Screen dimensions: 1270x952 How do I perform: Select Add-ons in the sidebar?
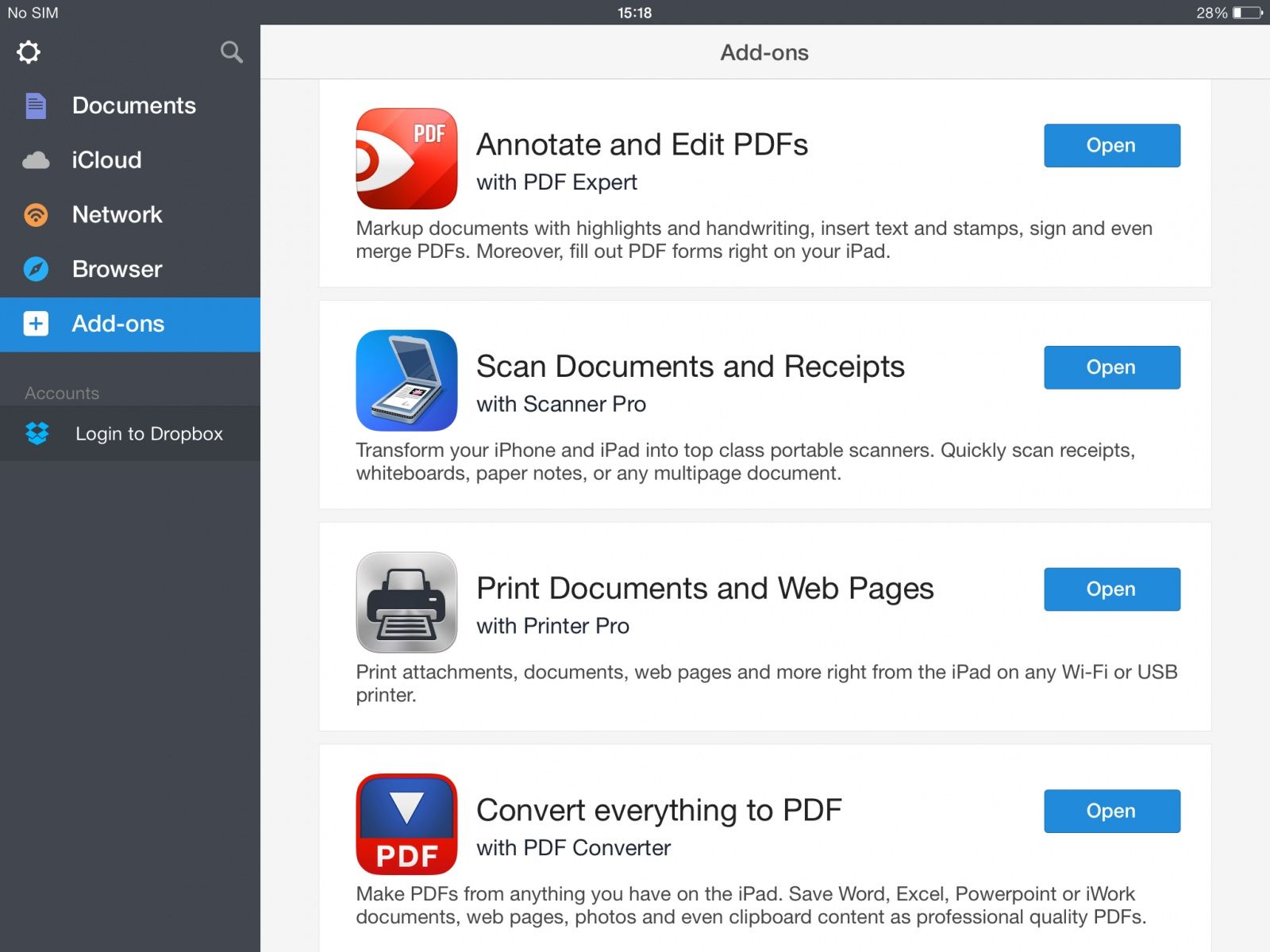point(130,324)
